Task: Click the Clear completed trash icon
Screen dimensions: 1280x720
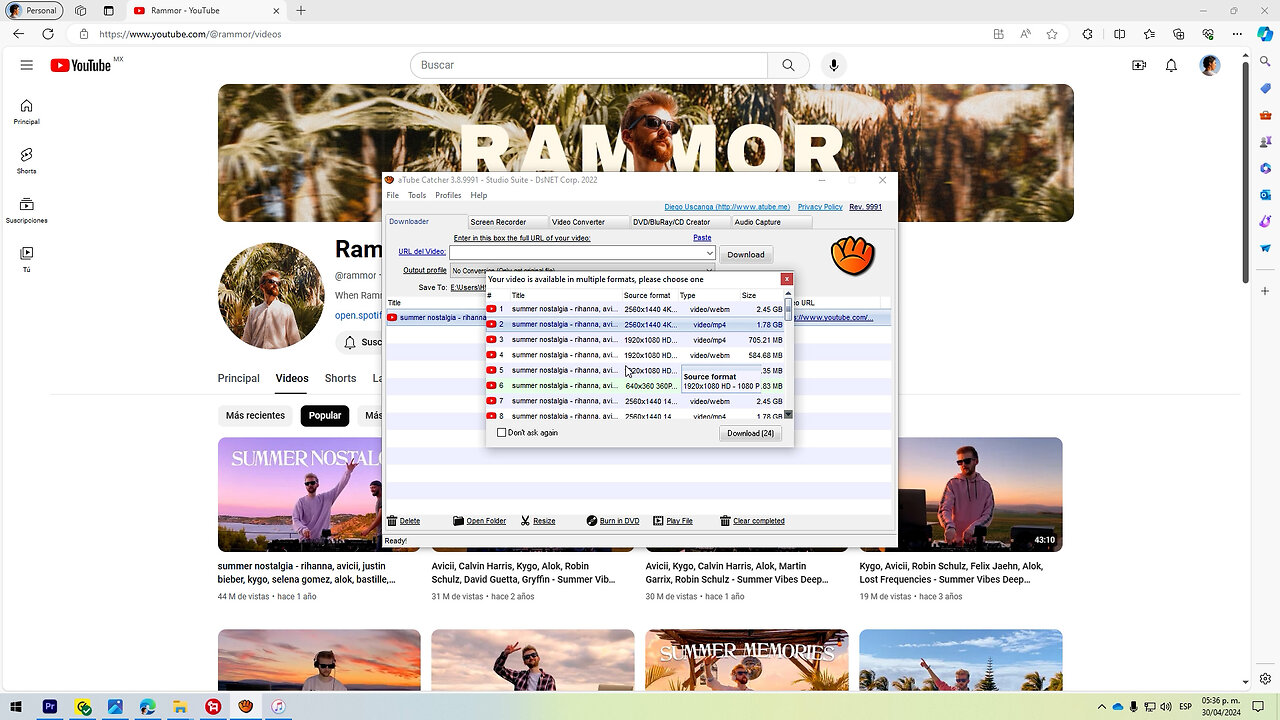Action: click(x=726, y=521)
